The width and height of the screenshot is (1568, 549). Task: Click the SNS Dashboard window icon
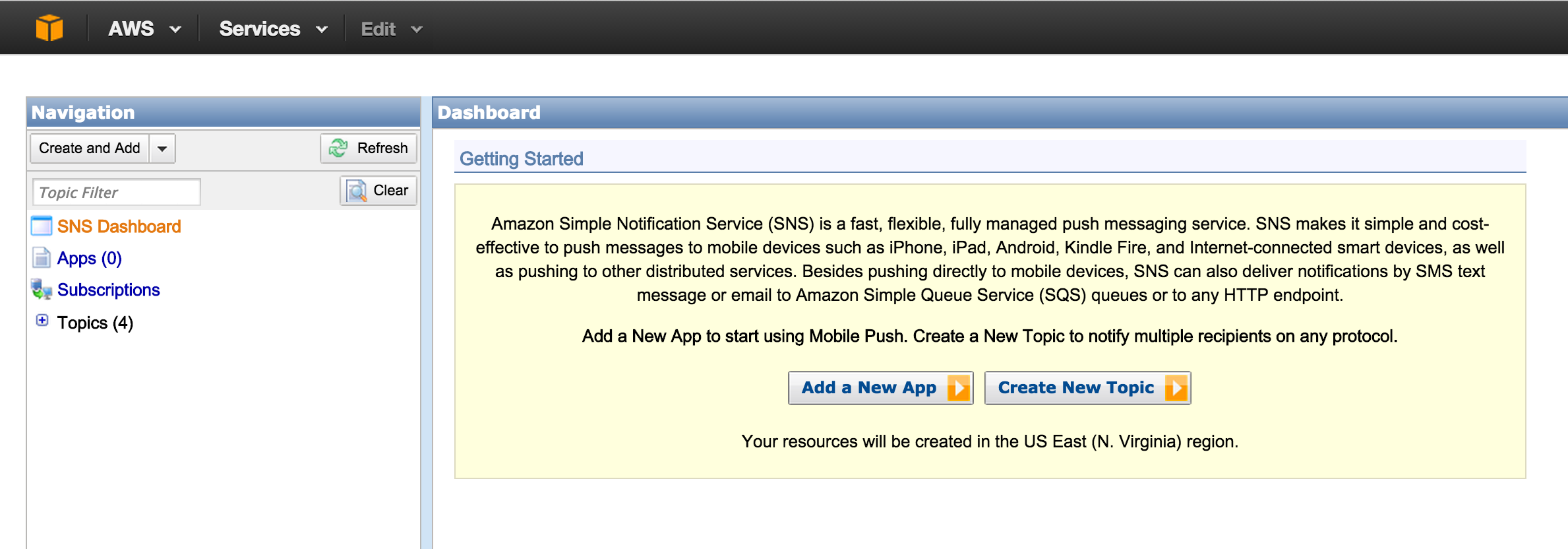[42, 226]
